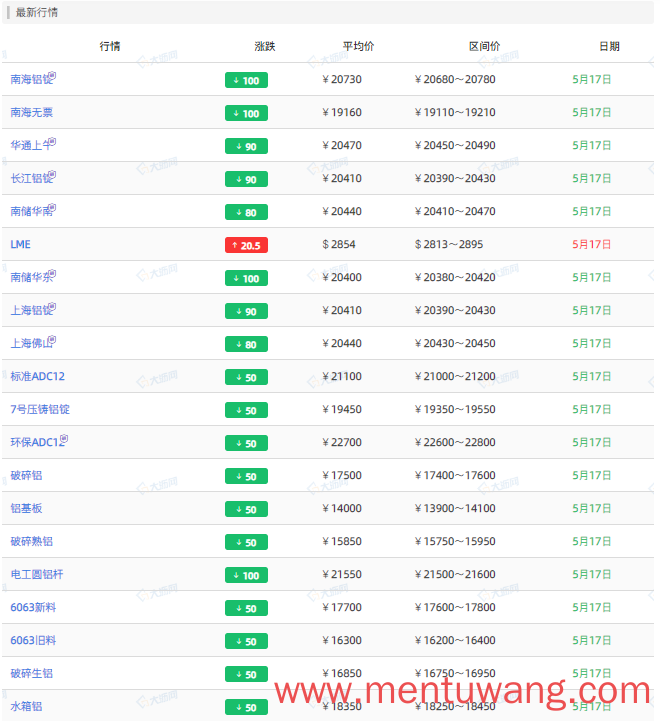Open the 破碎生铝 quote link
The width and height of the screenshot is (660, 721).
pyautogui.click(x=31, y=673)
